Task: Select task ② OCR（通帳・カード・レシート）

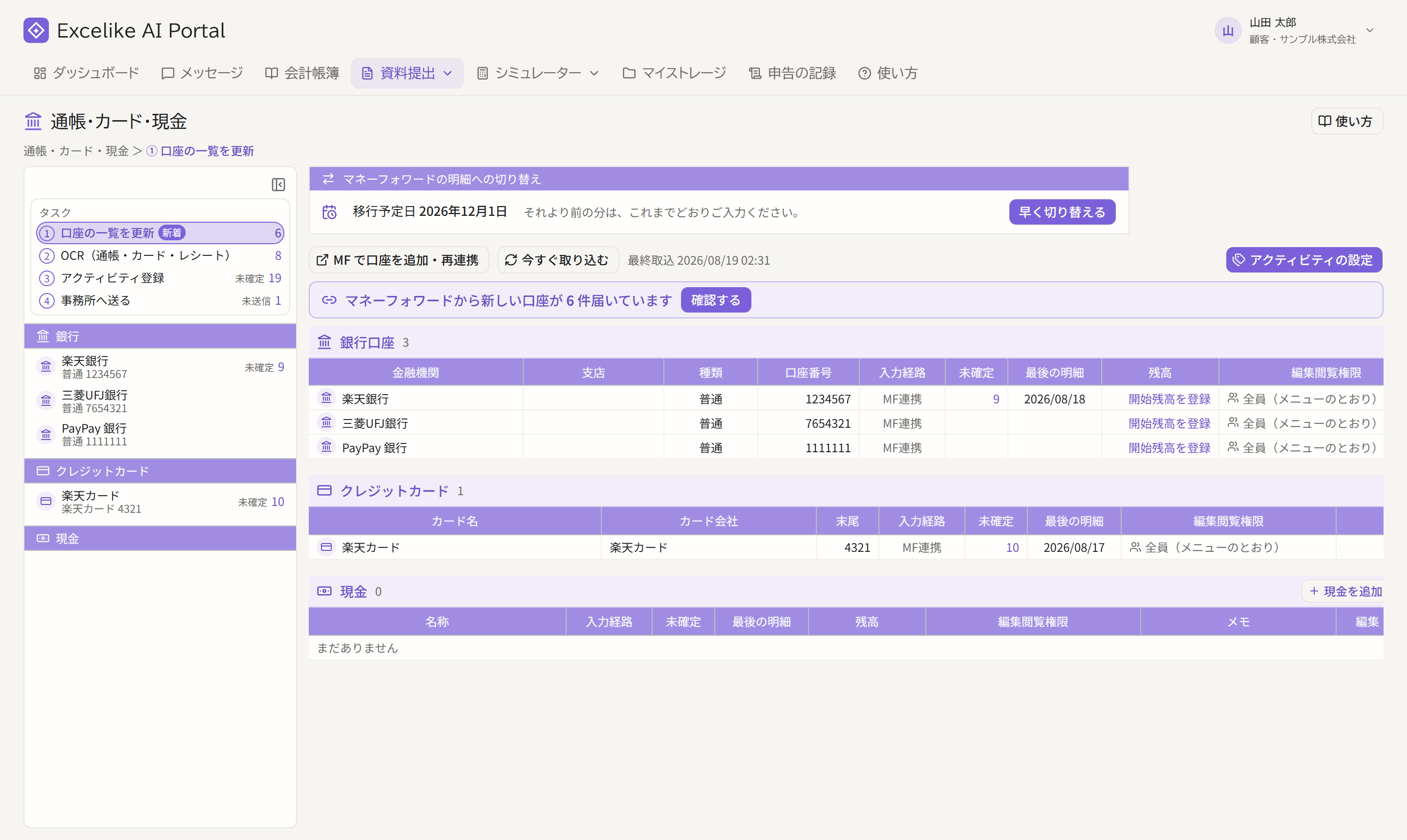Action: tap(160, 256)
